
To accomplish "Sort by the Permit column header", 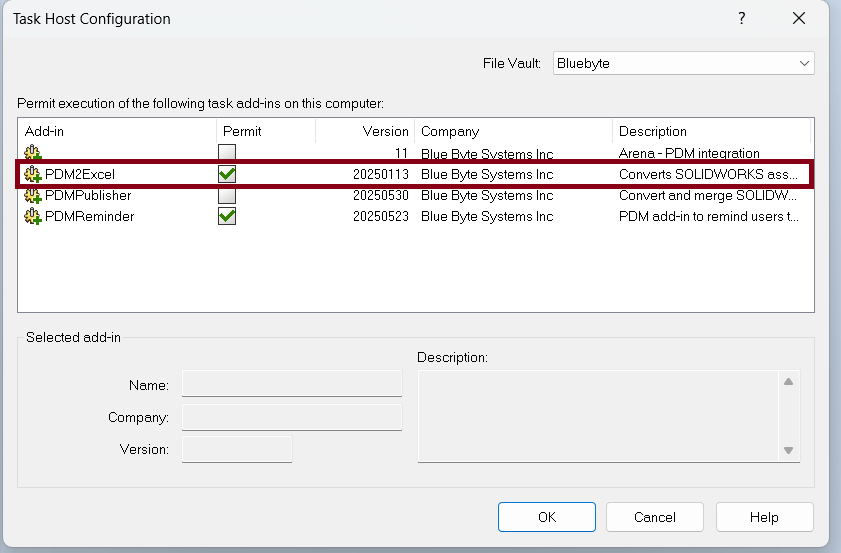I will (265, 131).
